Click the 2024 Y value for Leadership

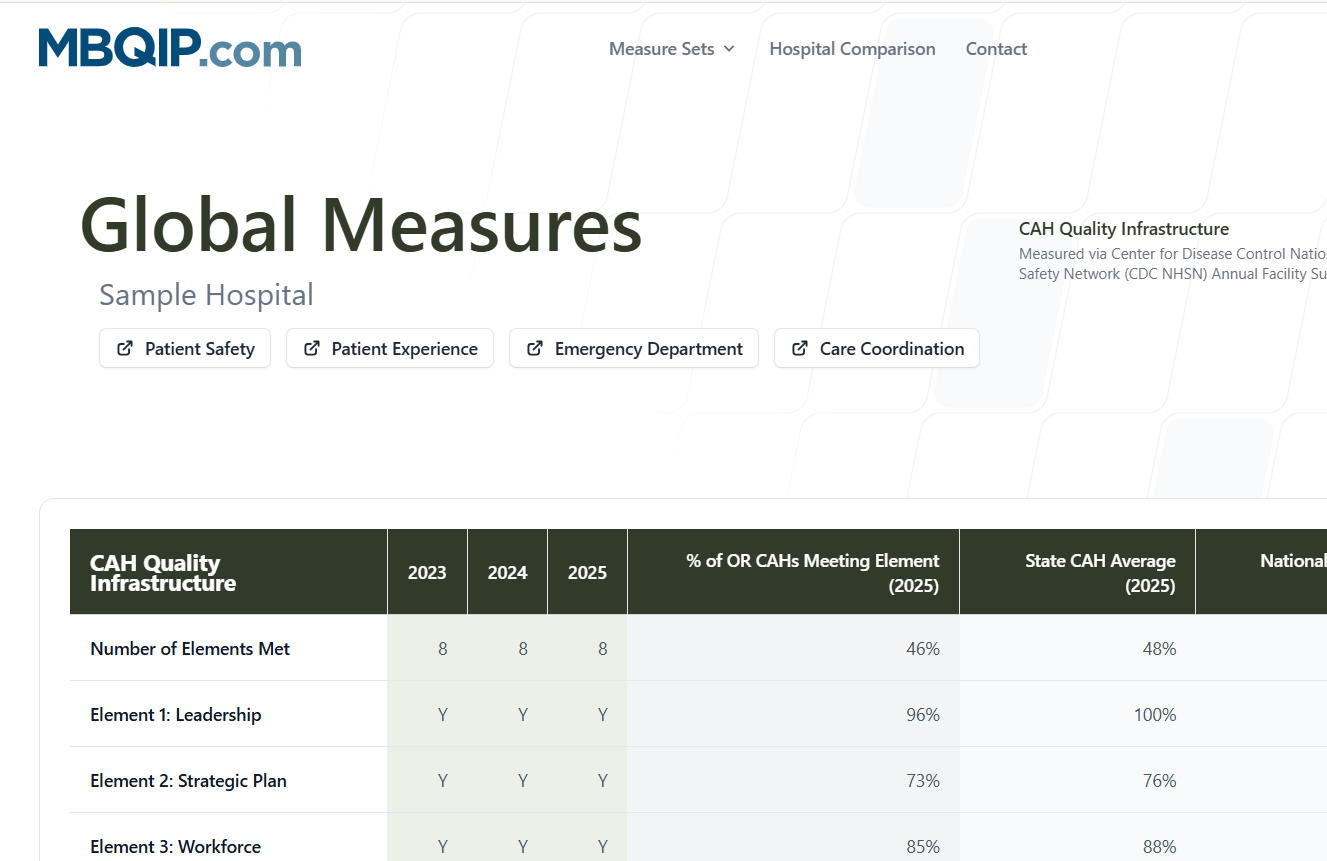(523, 715)
